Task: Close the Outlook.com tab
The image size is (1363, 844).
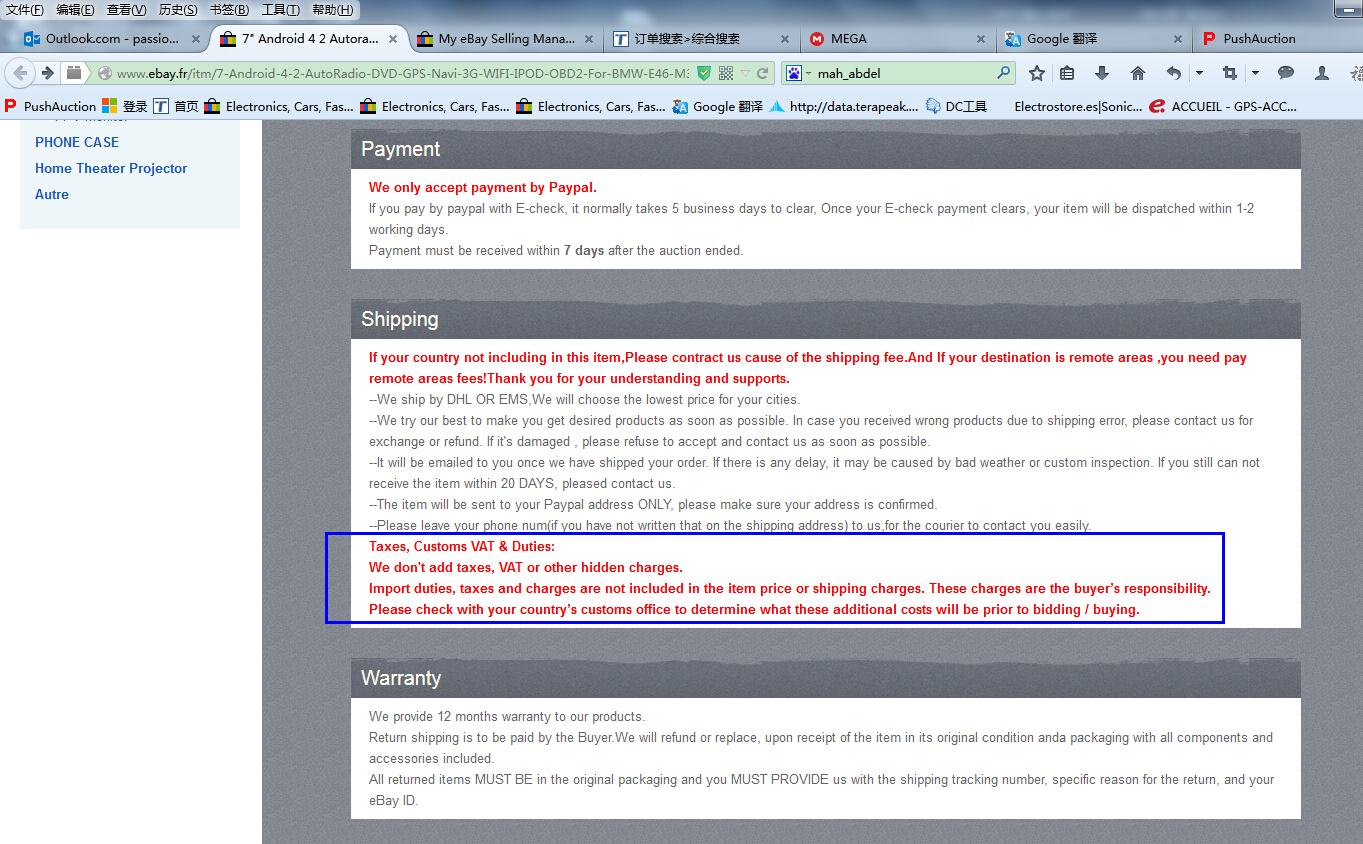Action: click(x=196, y=40)
